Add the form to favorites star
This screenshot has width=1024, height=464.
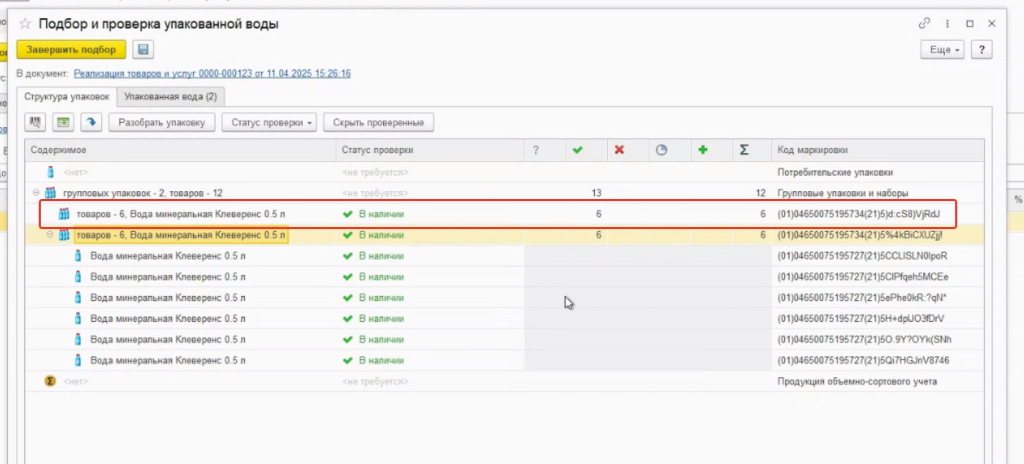point(25,23)
